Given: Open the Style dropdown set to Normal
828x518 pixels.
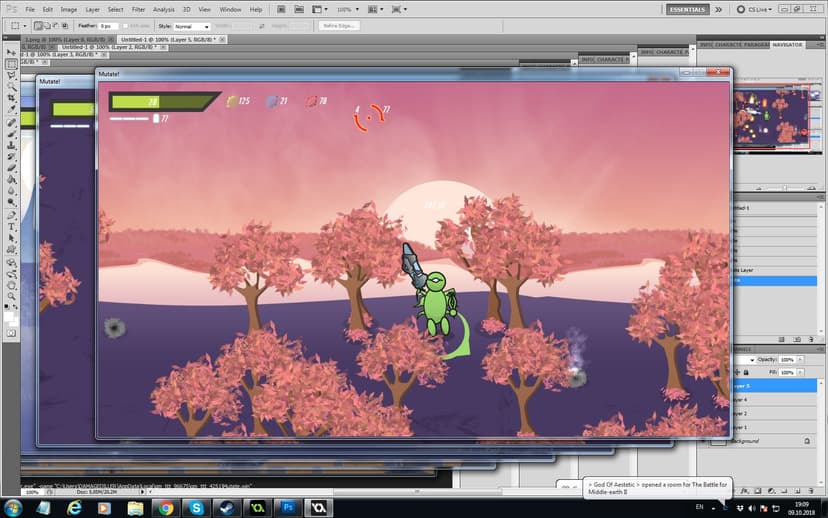Looking at the screenshot, I should pos(192,26).
